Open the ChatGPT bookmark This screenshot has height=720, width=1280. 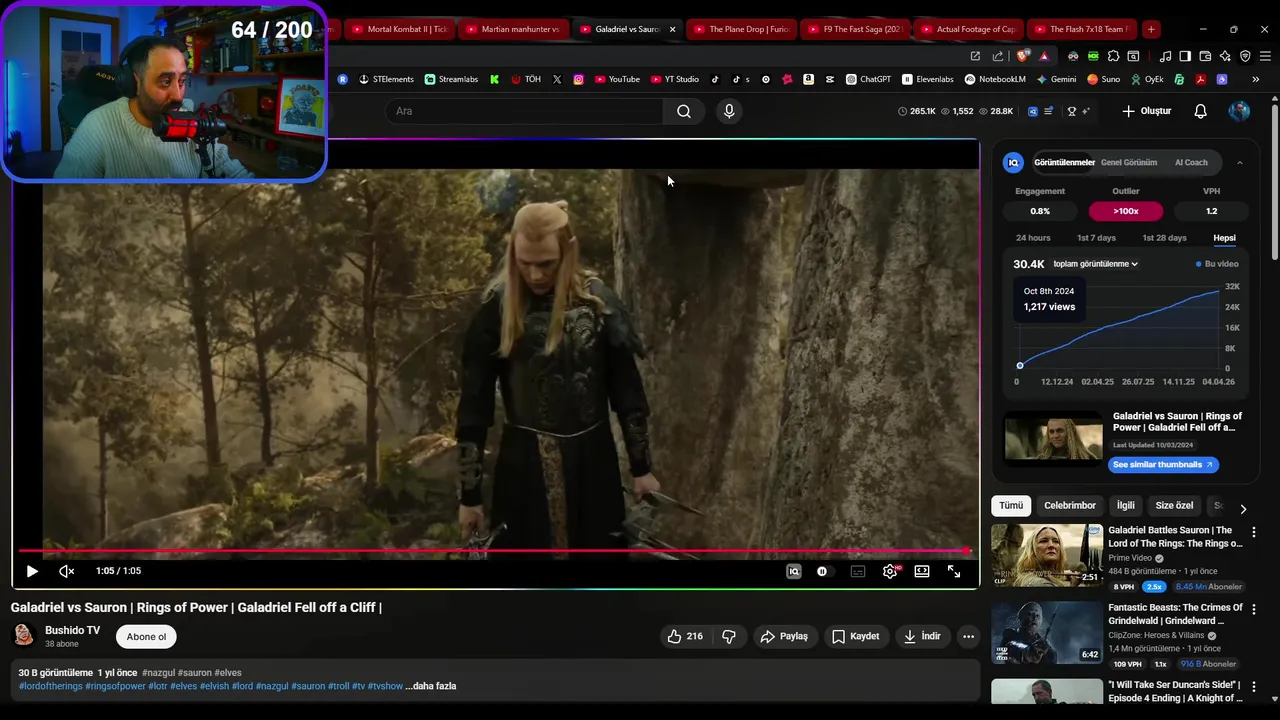[868, 79]
